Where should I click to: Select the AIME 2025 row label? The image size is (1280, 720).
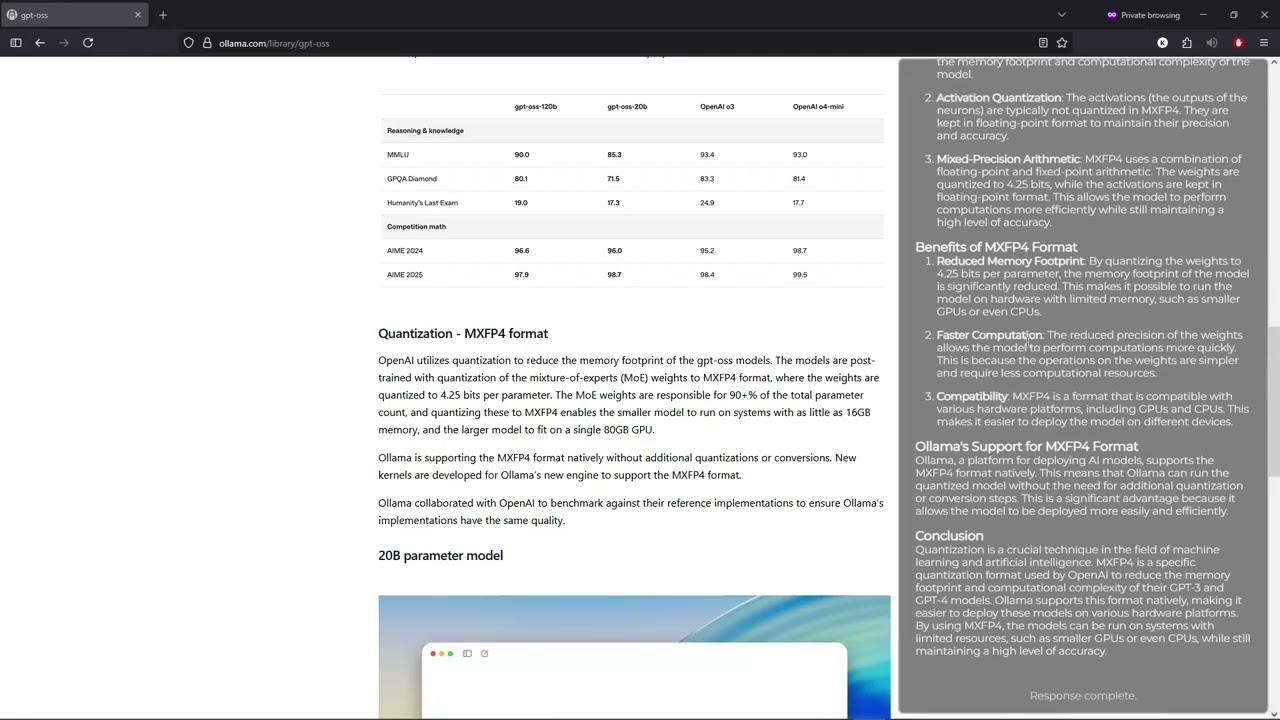click(x=405, y=275)
